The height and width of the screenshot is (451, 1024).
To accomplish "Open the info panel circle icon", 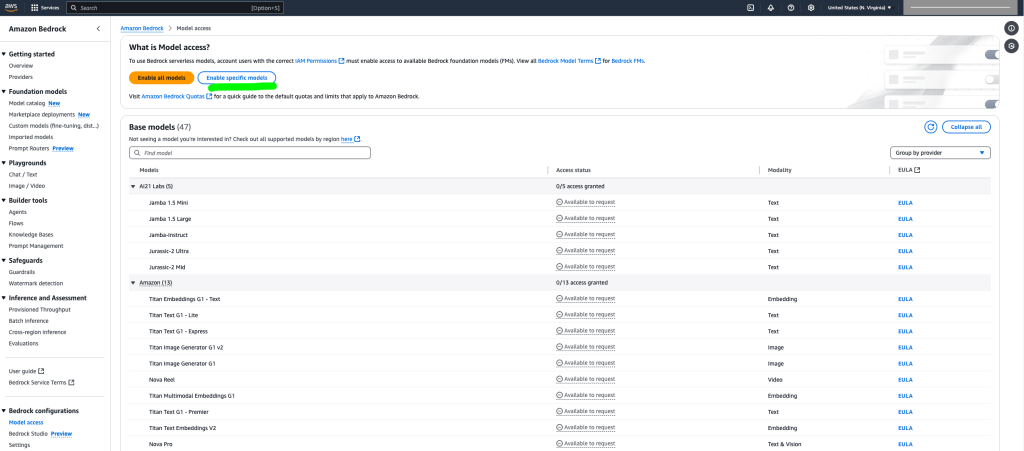I will 1010,28.
